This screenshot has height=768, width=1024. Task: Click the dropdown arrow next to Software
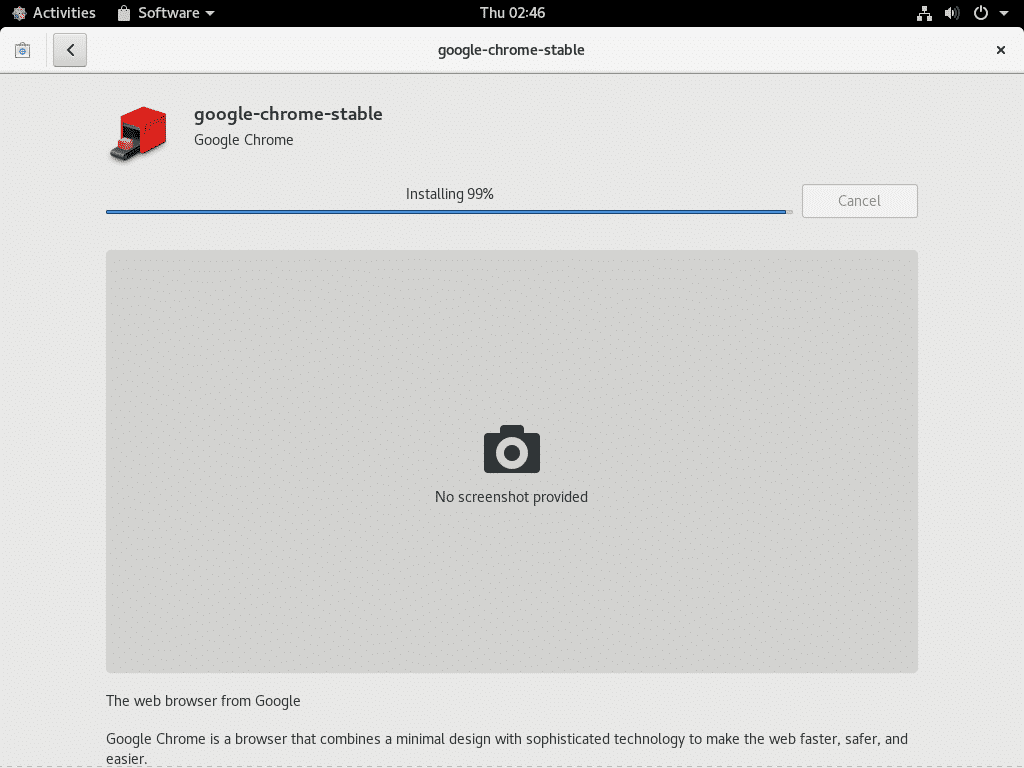[210, 14]
